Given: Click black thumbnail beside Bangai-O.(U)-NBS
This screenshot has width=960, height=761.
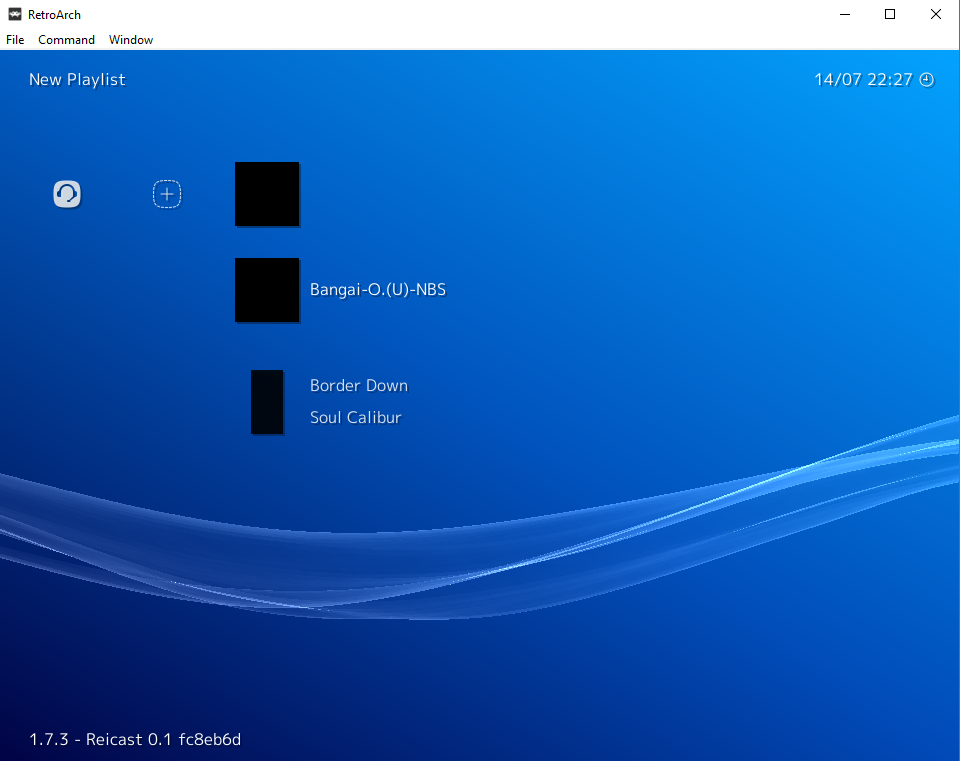Looking at the screenshot, I should coord(267,290).
